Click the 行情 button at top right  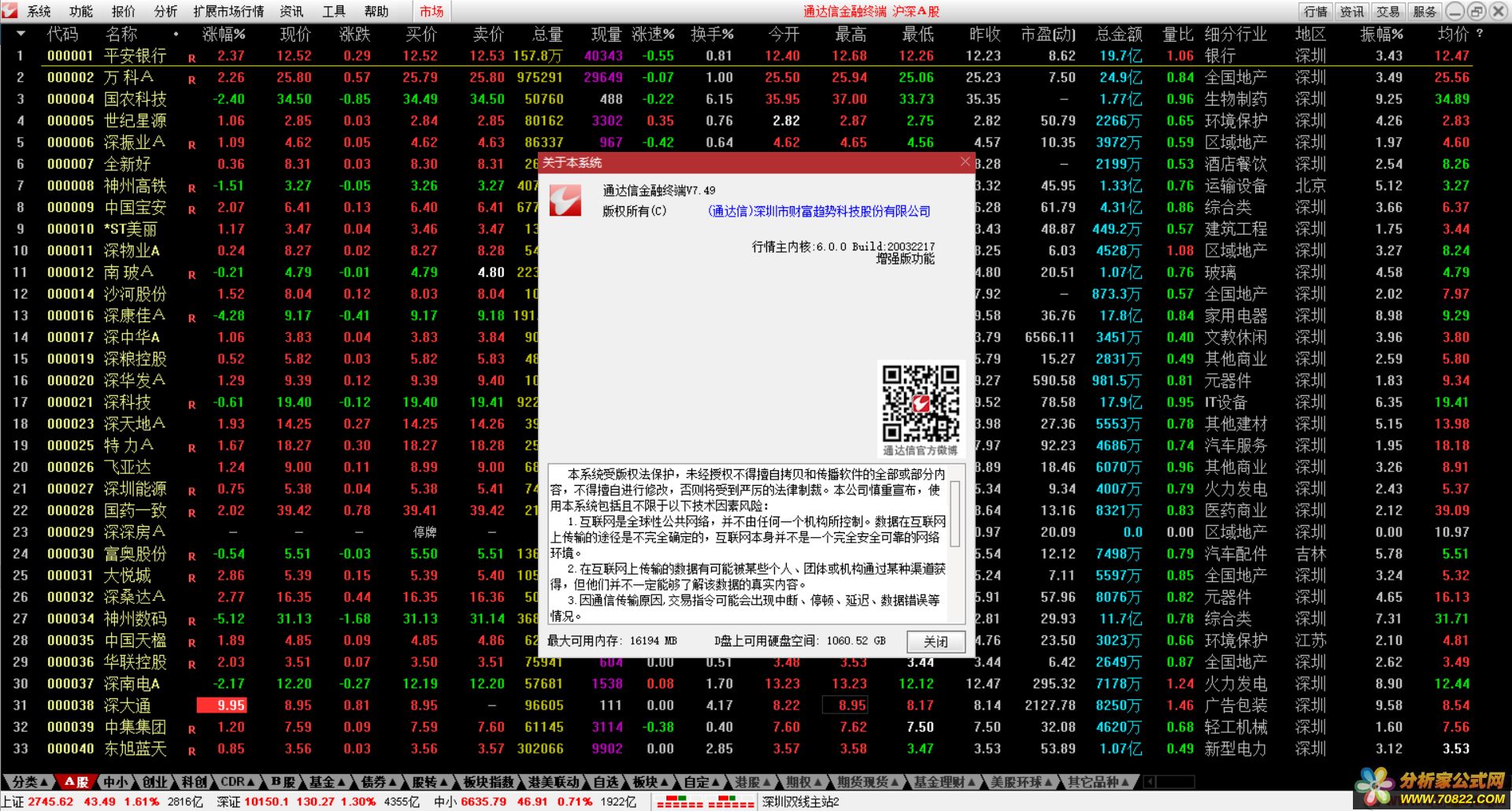pos(1316,11)
